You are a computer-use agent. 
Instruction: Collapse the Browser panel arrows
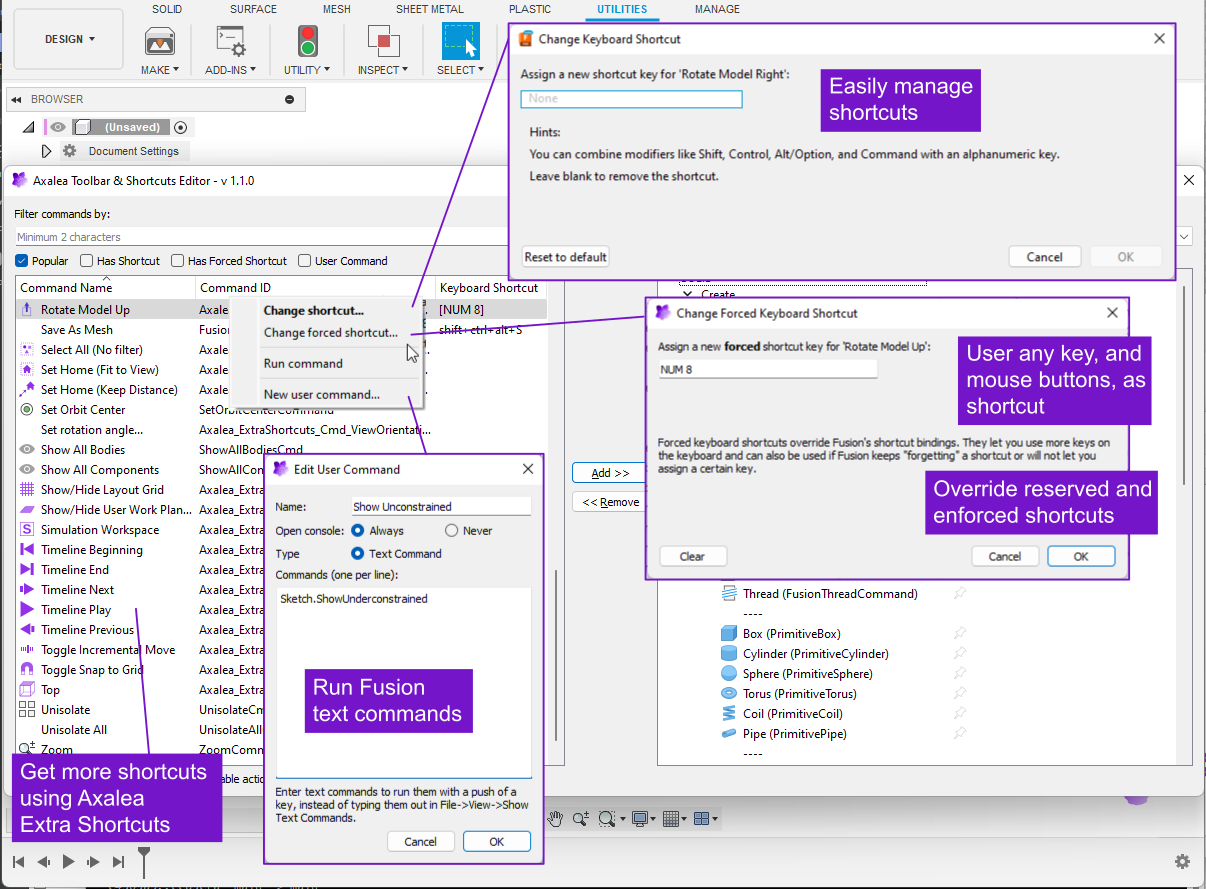point(17,99)
